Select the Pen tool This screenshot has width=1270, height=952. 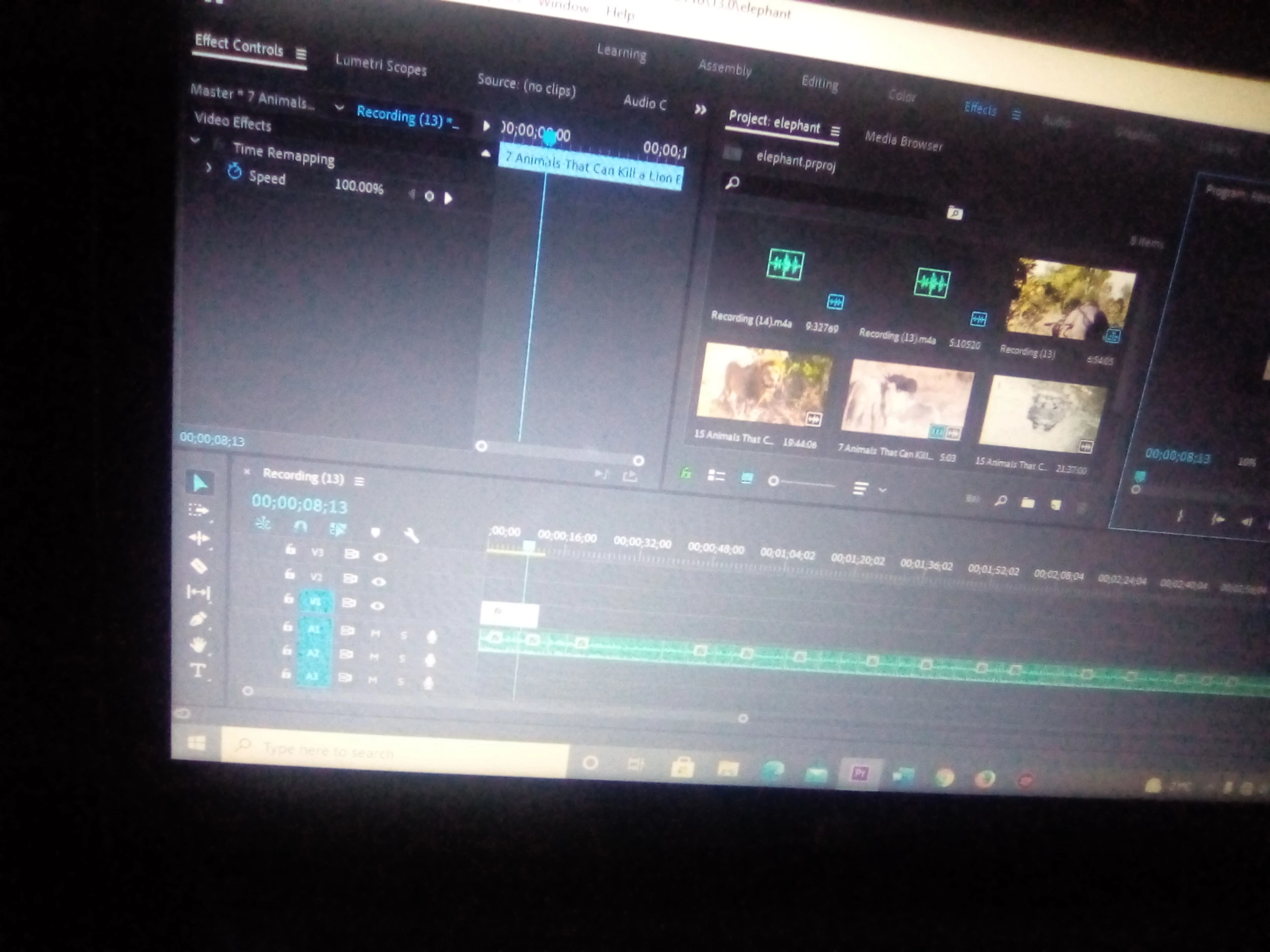[197, 619]
